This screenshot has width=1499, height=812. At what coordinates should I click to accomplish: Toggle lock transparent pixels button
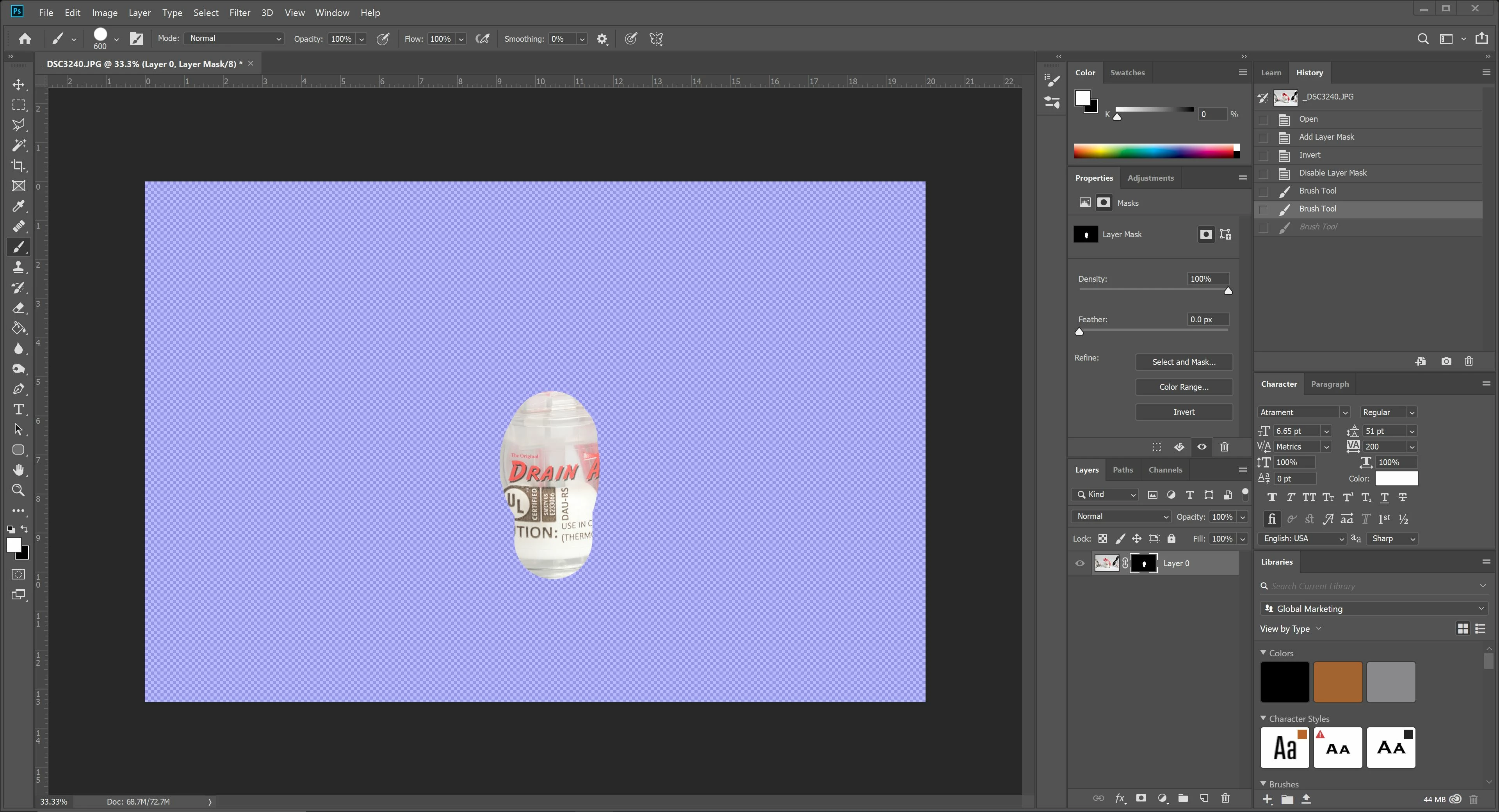1103,538
